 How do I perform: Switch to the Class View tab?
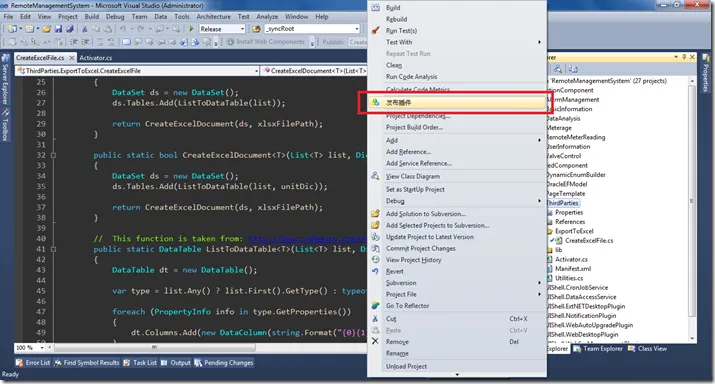click(x=648, y=348)
